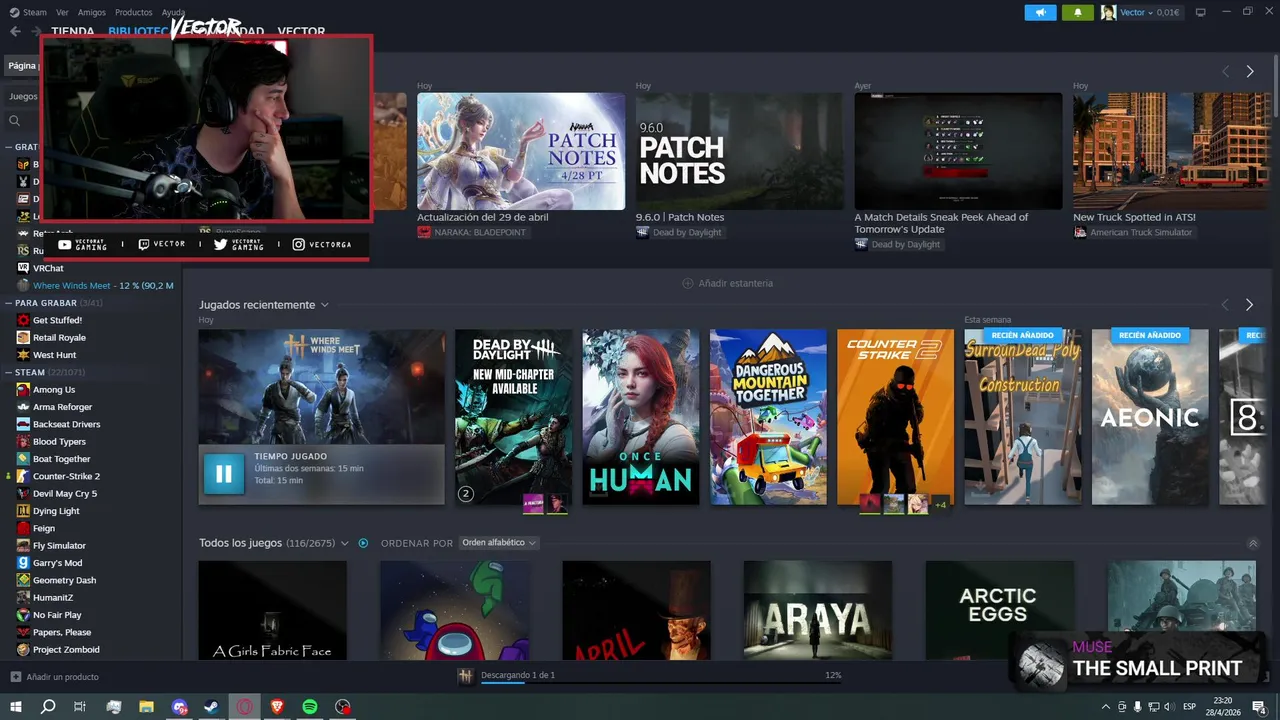
Task: Open the SurrounDead Poly Construction cover
Action: pos(1023,417)
